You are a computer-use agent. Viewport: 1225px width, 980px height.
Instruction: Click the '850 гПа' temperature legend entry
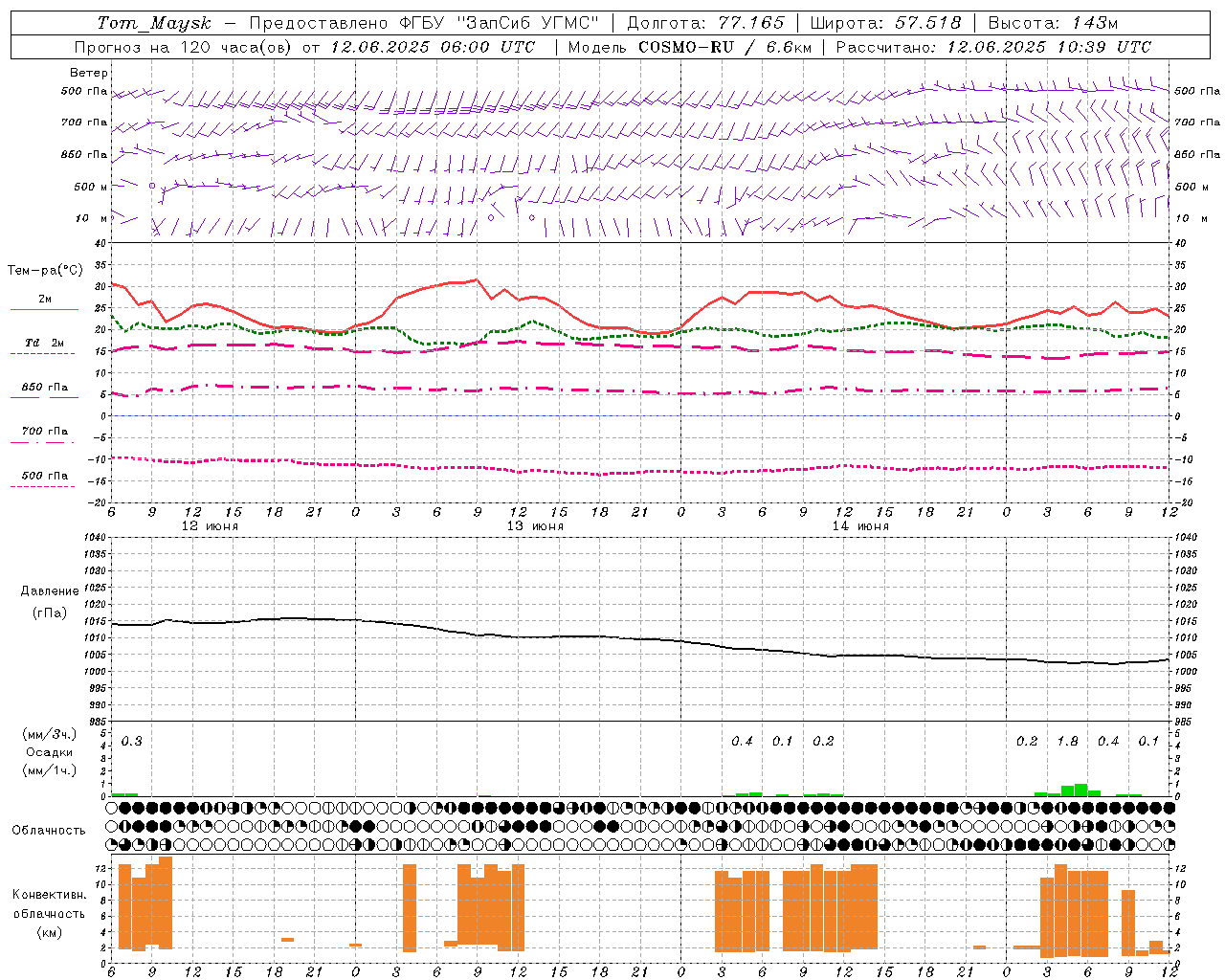pos(45,387)
